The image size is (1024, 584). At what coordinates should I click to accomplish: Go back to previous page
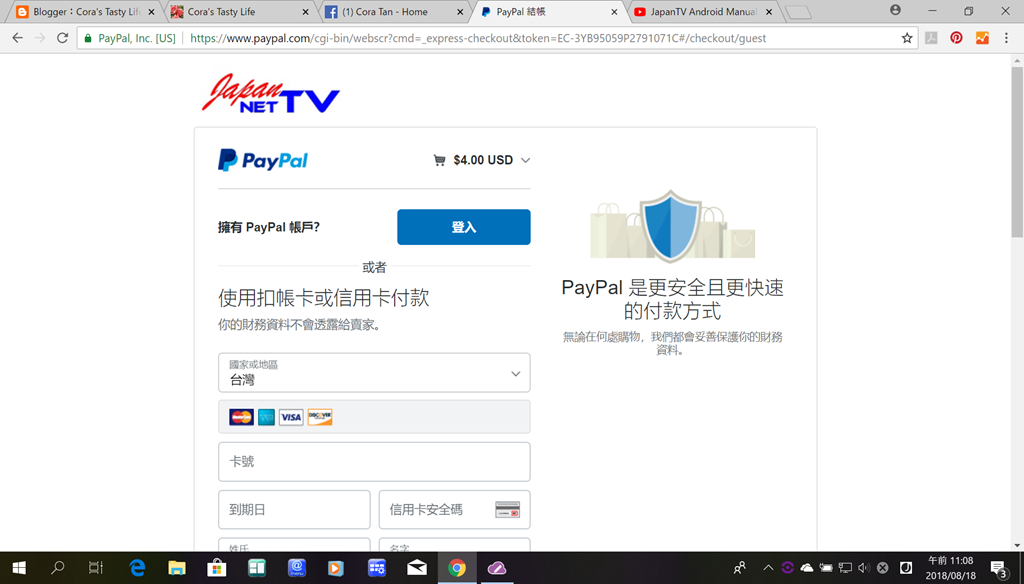click(18, 38)
